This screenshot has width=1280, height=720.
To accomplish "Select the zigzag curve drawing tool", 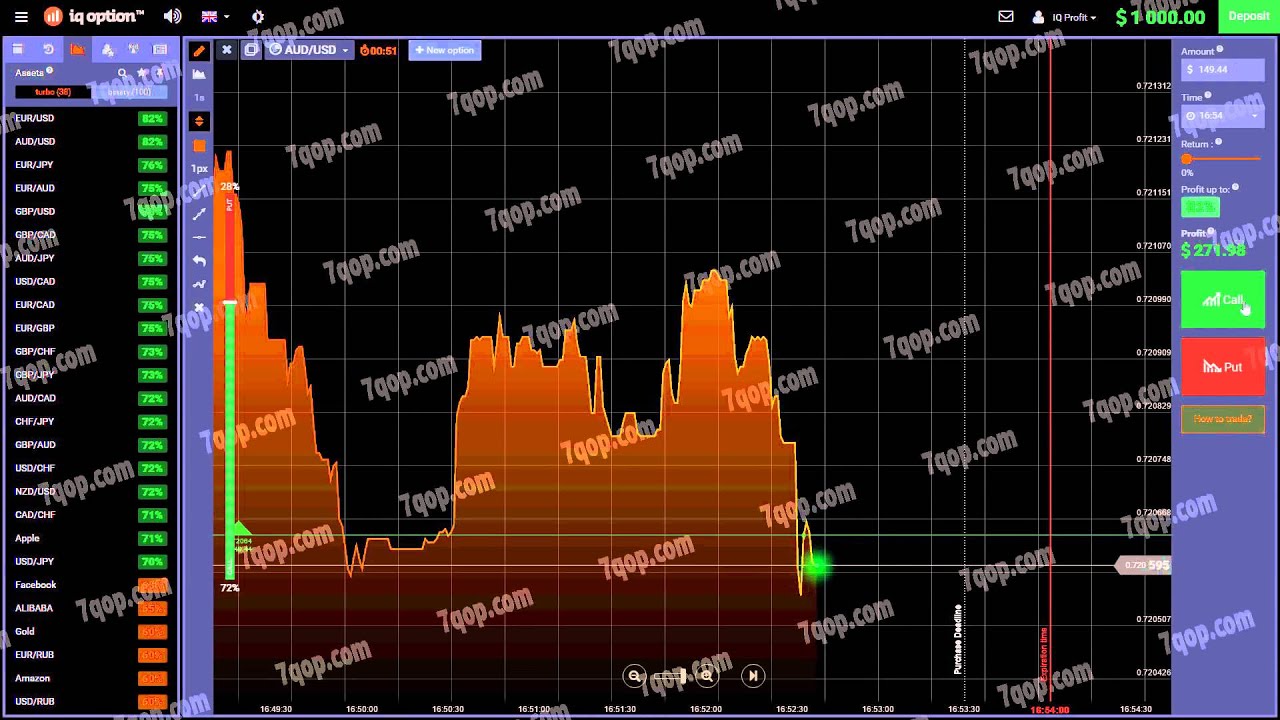I will (199, 284).
